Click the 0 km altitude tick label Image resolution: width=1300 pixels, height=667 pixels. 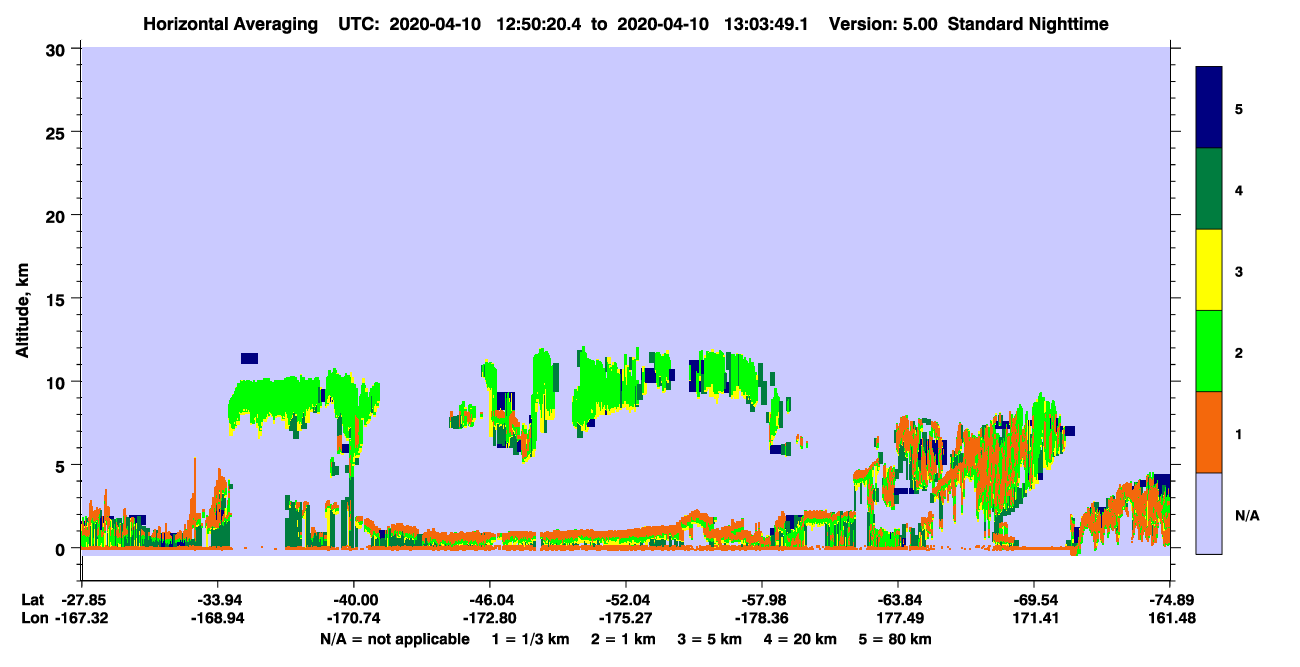click(62, 549)
